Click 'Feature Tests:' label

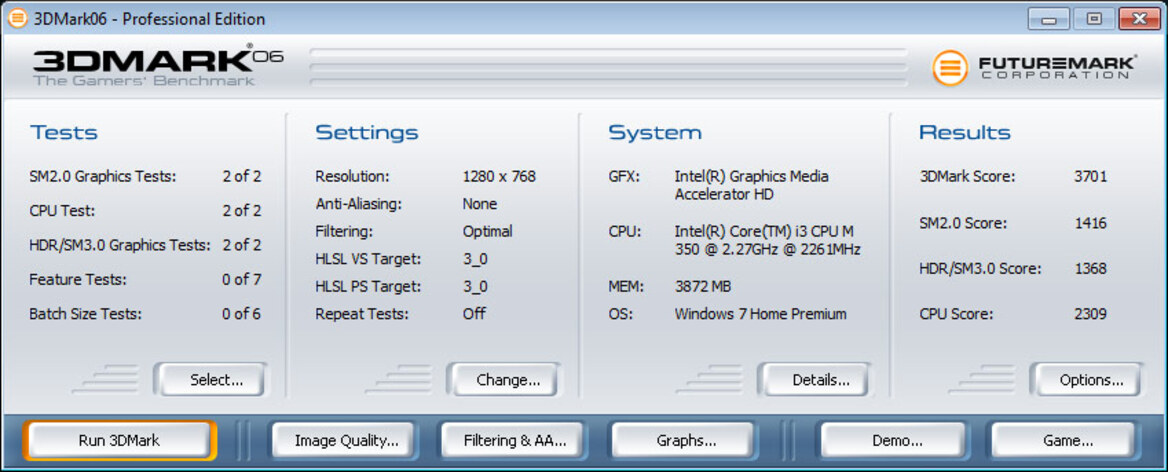[77, 280]
